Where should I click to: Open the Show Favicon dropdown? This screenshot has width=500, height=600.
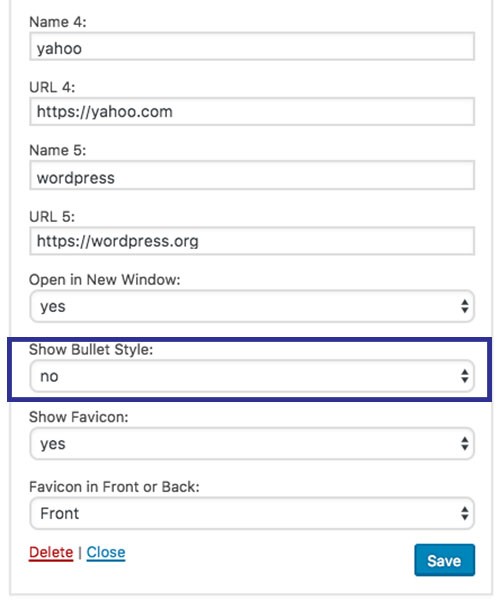pyautogui.click(x=252, y=443)
